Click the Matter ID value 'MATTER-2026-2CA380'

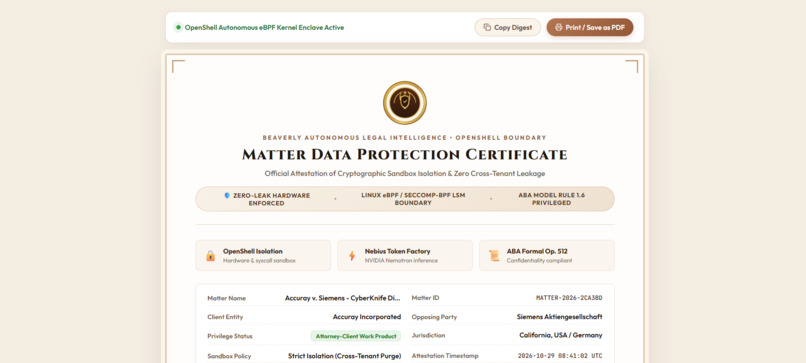[x=569, y=298]
